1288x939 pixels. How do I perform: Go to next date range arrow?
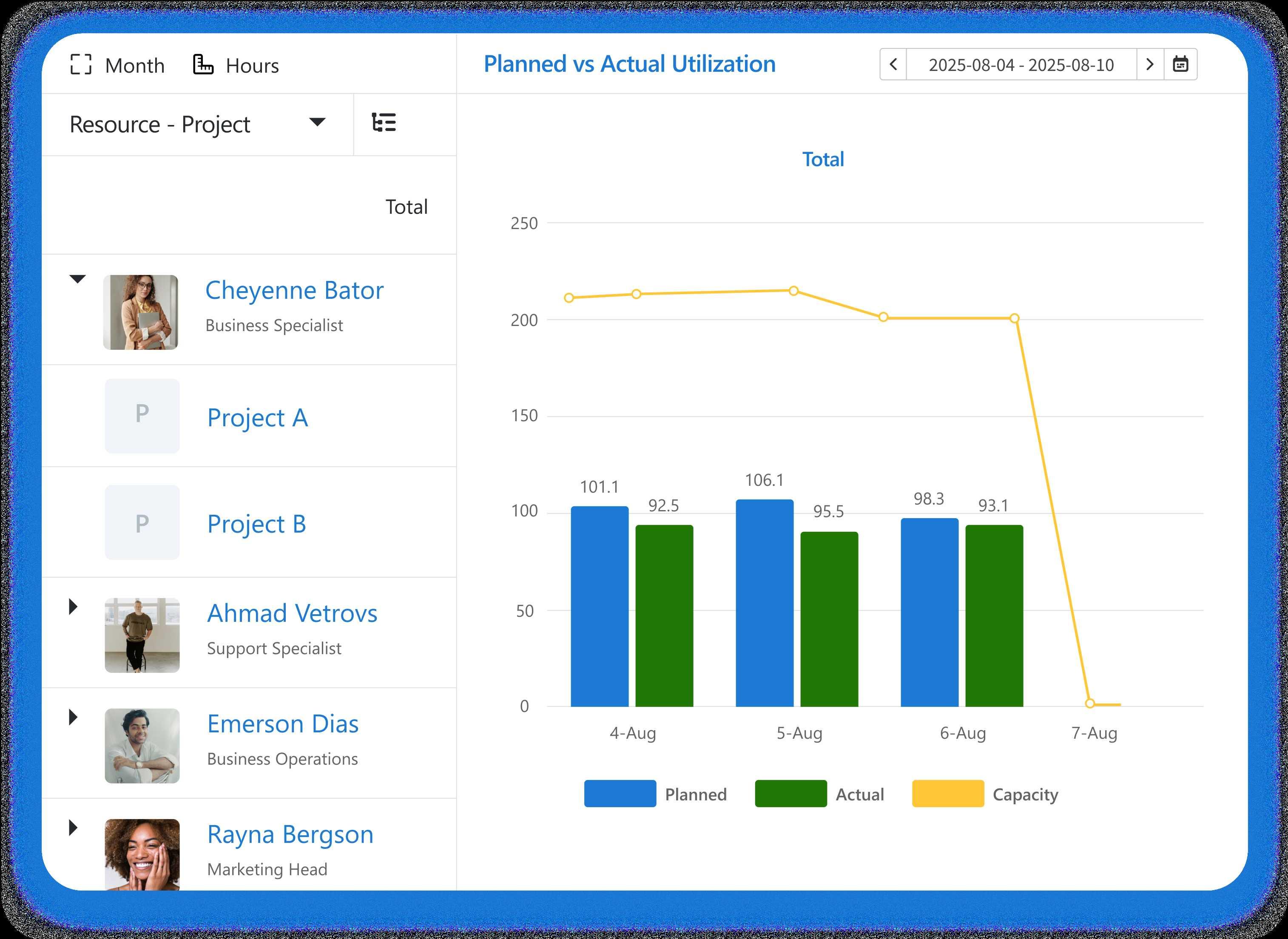click(x=1150, y=64)
